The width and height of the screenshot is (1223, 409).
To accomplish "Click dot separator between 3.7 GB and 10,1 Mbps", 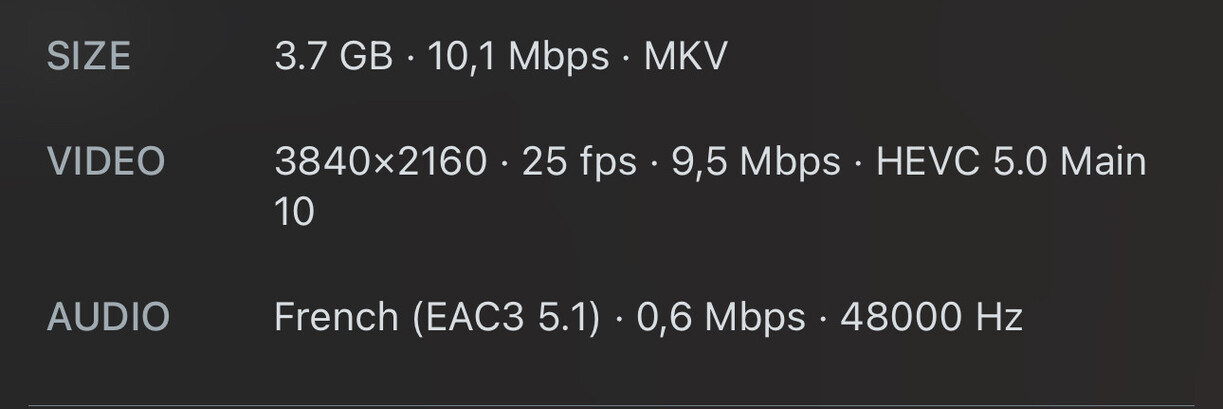I will click(x=410, y=59).
